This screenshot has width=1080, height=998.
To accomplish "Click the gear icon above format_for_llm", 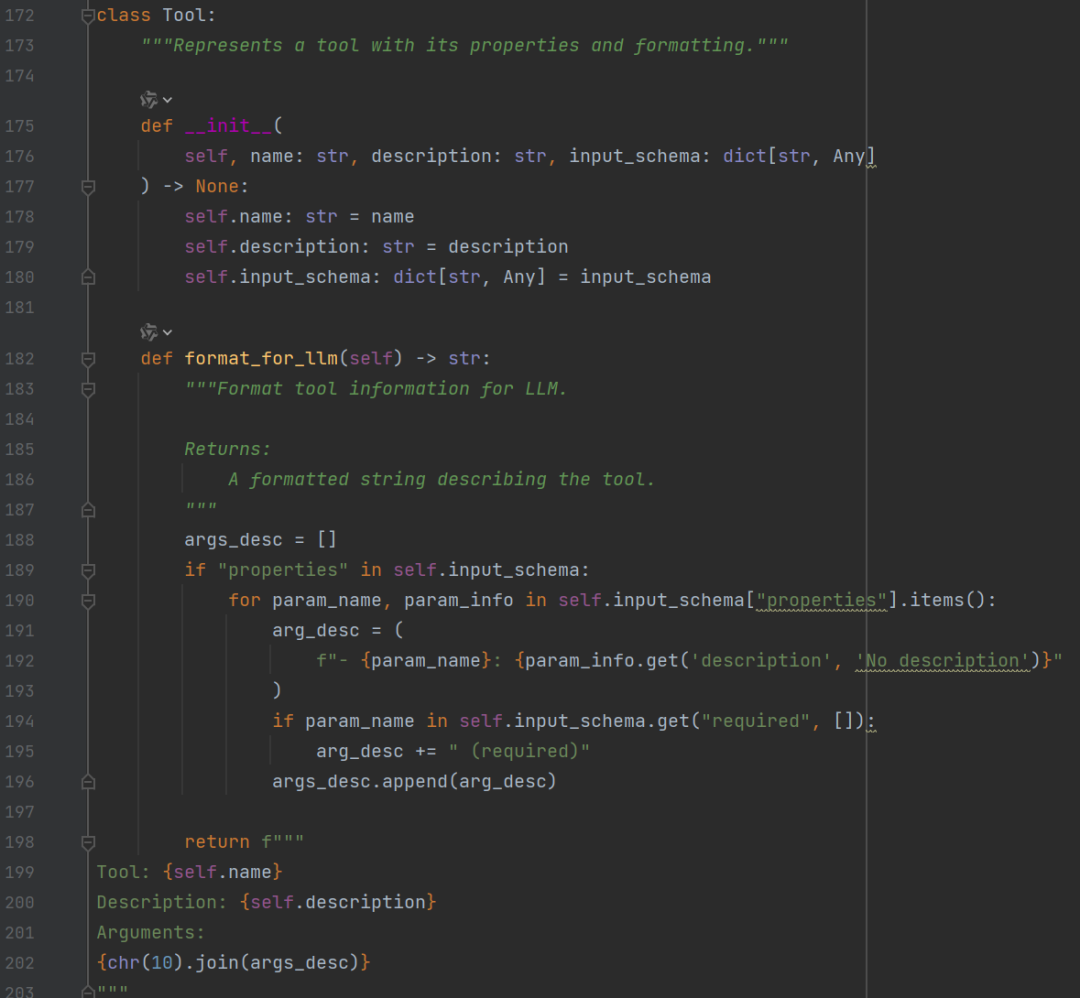I will [x=150, y=331].
